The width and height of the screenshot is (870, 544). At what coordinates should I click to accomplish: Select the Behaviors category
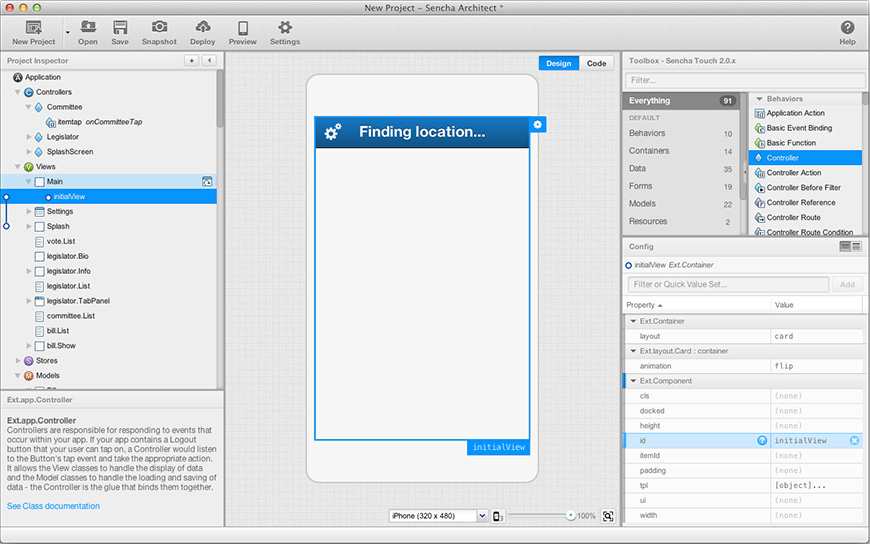(681, 133)
